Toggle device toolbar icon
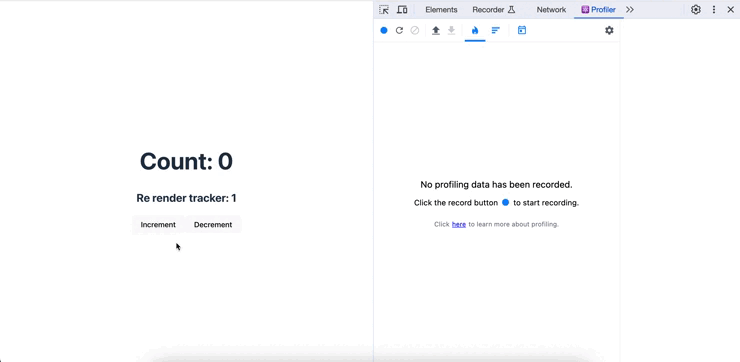The height and width of the screenshot is (362, 740). (402, 9)
